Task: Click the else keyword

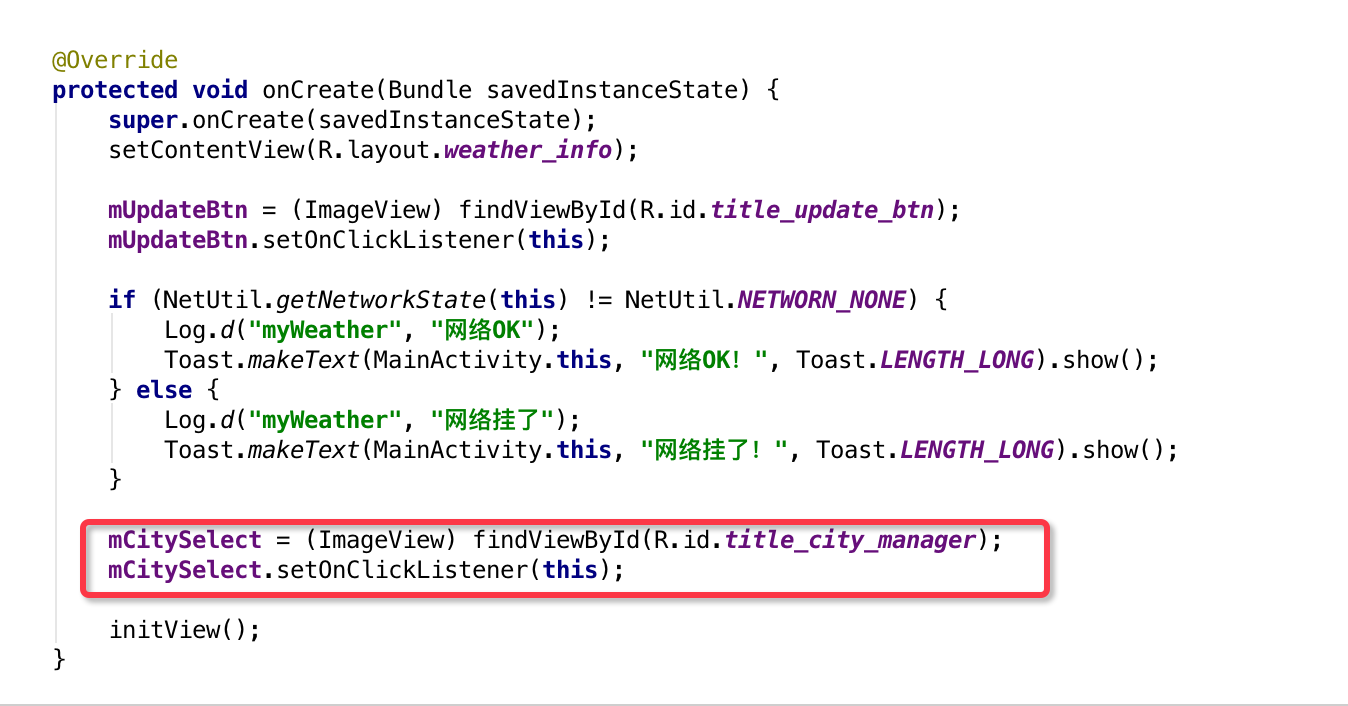Action: pyautogui.click(x=163, y=390)
